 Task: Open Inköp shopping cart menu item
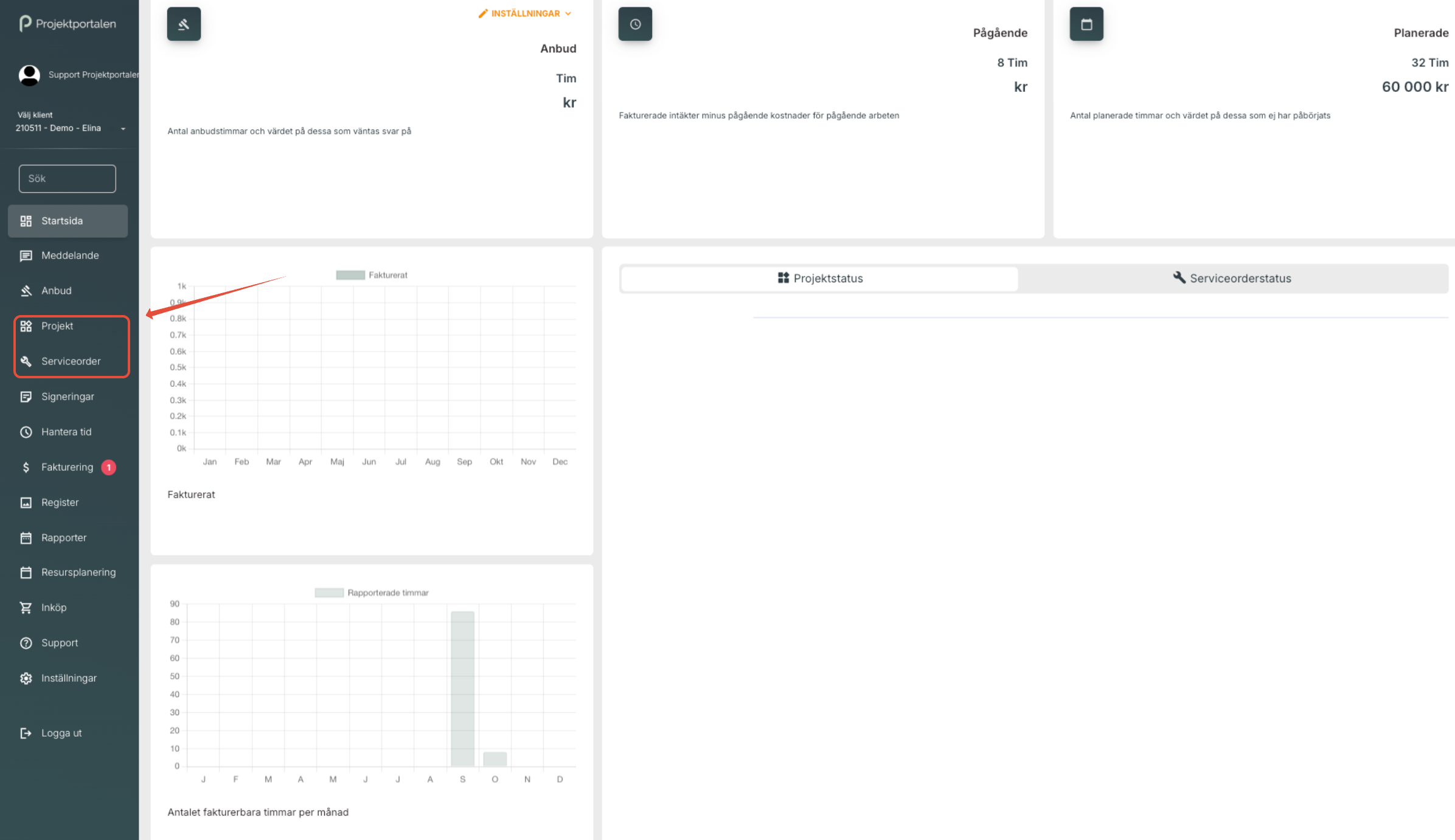(54, 608)
